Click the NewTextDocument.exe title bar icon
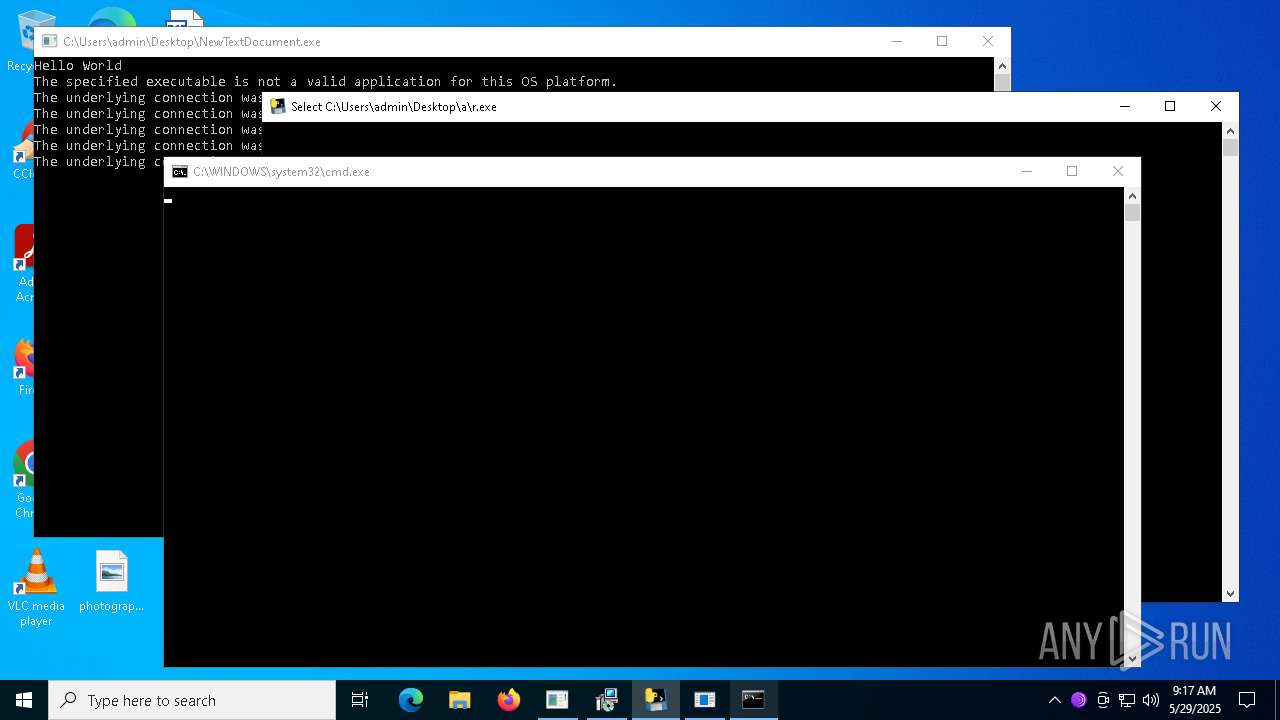Viewport: 1280px width, 720px height. click(49, 41)
